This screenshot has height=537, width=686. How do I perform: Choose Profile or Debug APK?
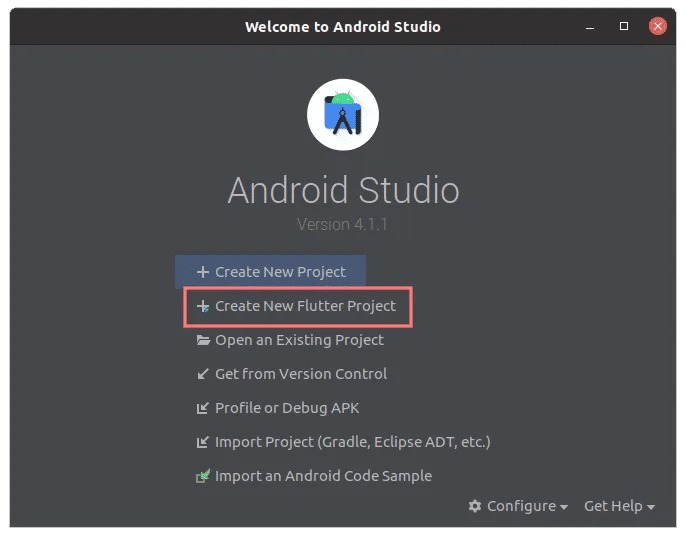tap(278, 408)
